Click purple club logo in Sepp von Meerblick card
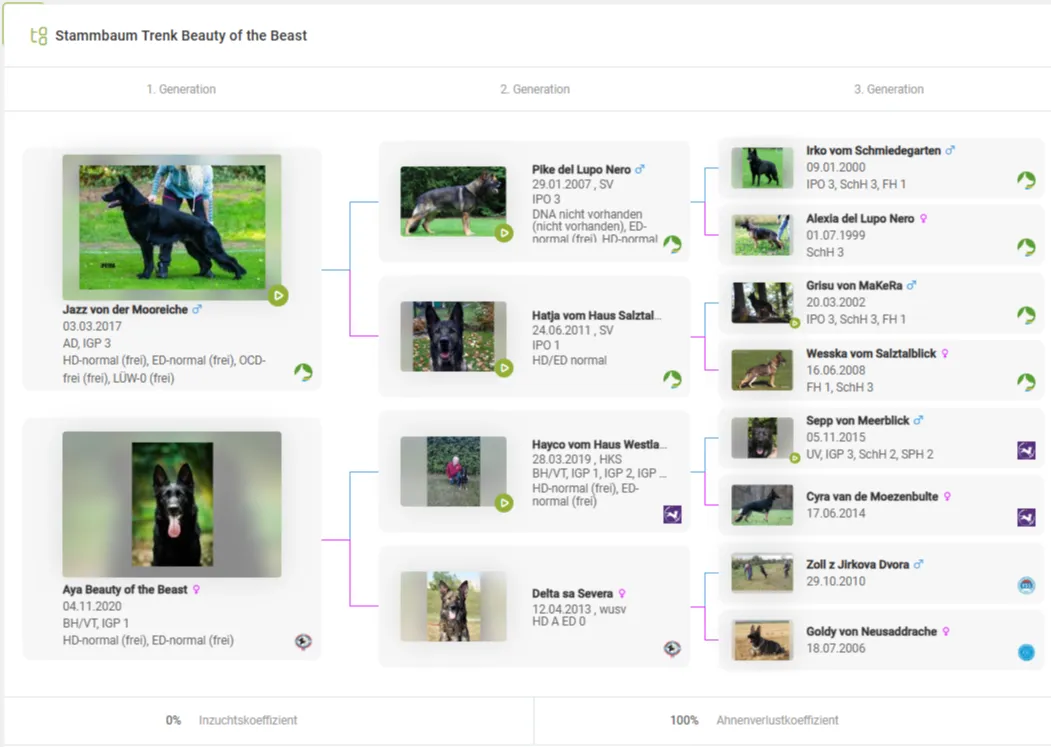Image resolution: width=1051 pixels, height=747 pixels. click(1026, 450)
